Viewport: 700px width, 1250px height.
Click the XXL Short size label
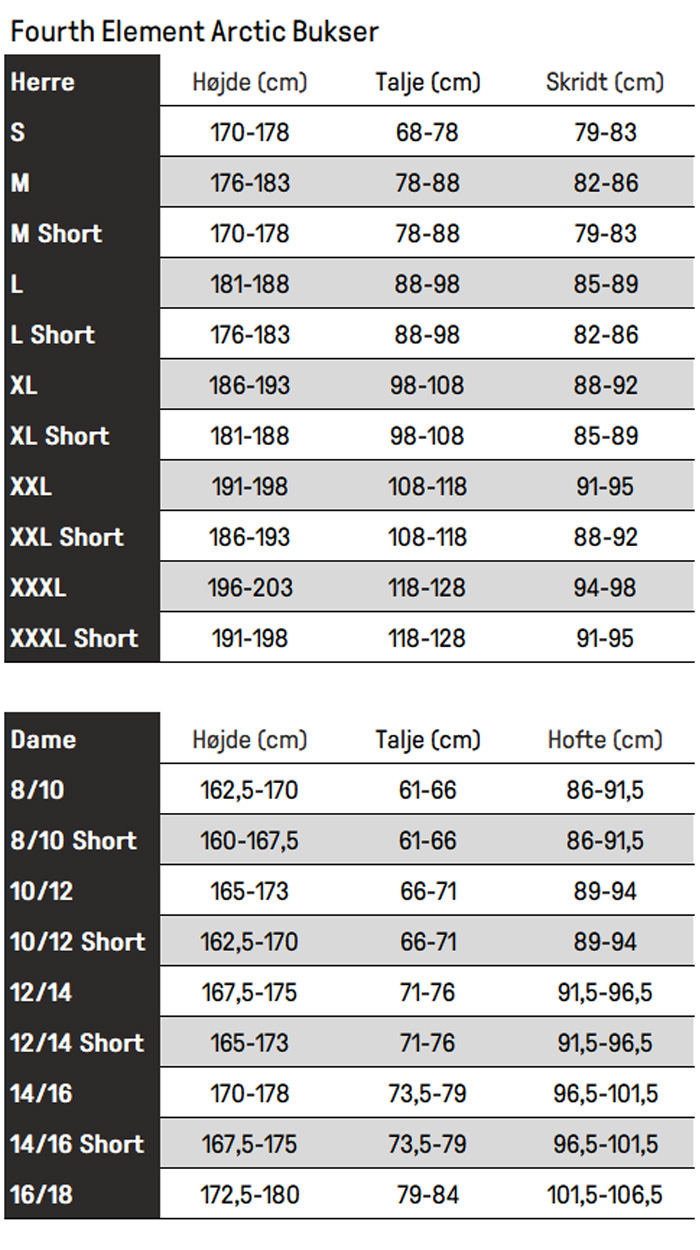[x=66, y=537]
